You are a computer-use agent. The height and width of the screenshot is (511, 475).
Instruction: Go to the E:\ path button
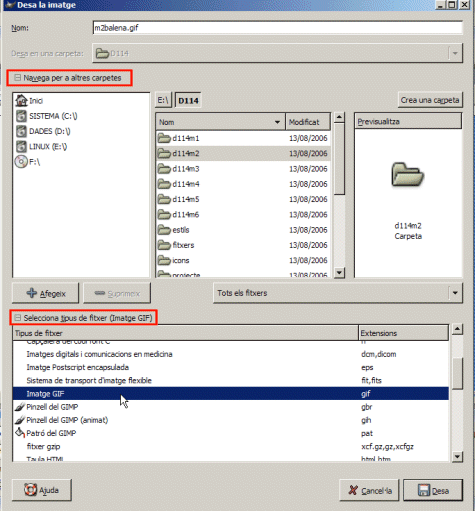[163, 100]
